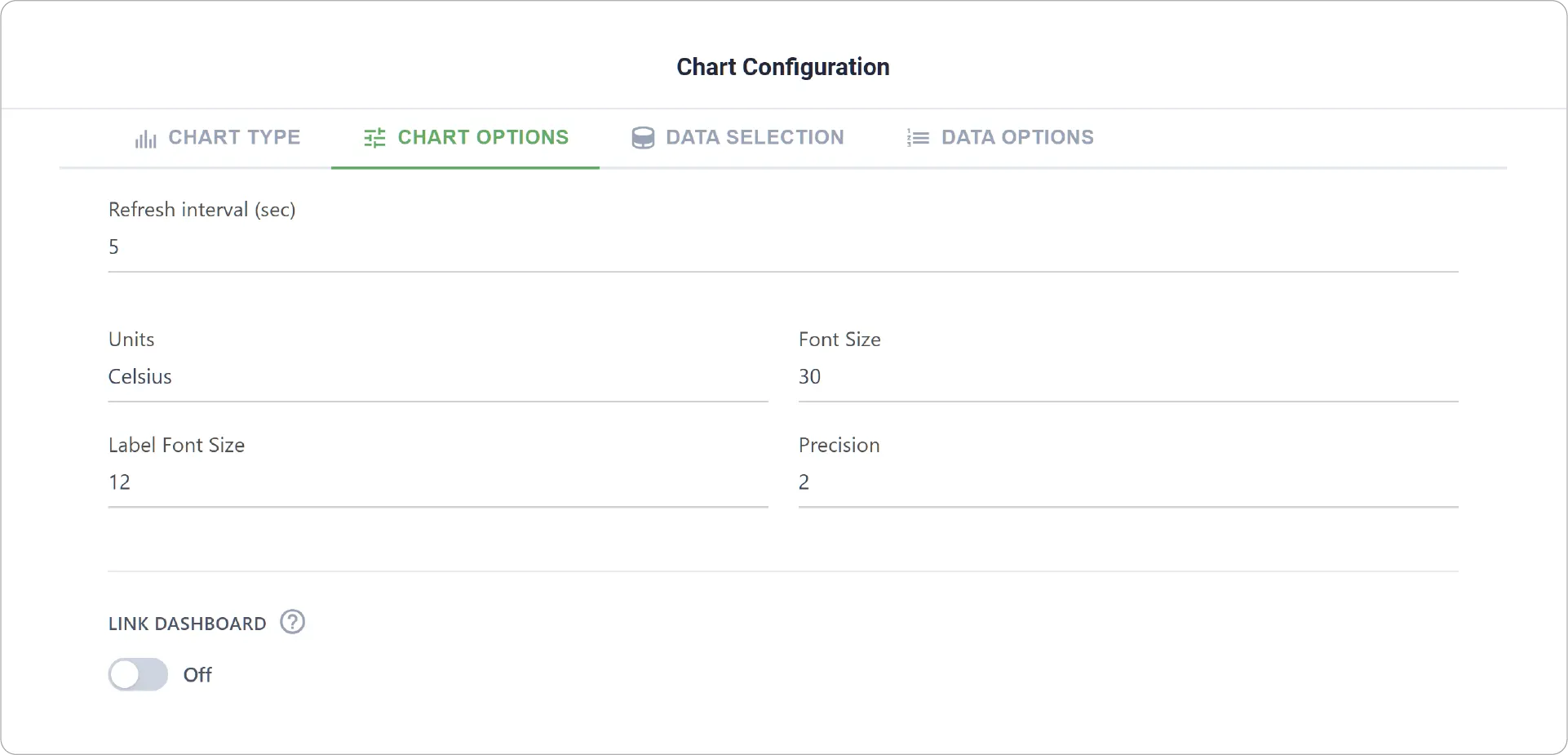Focus the Precision field showing 2
1568x755 pixels.
coord(1128,482)
